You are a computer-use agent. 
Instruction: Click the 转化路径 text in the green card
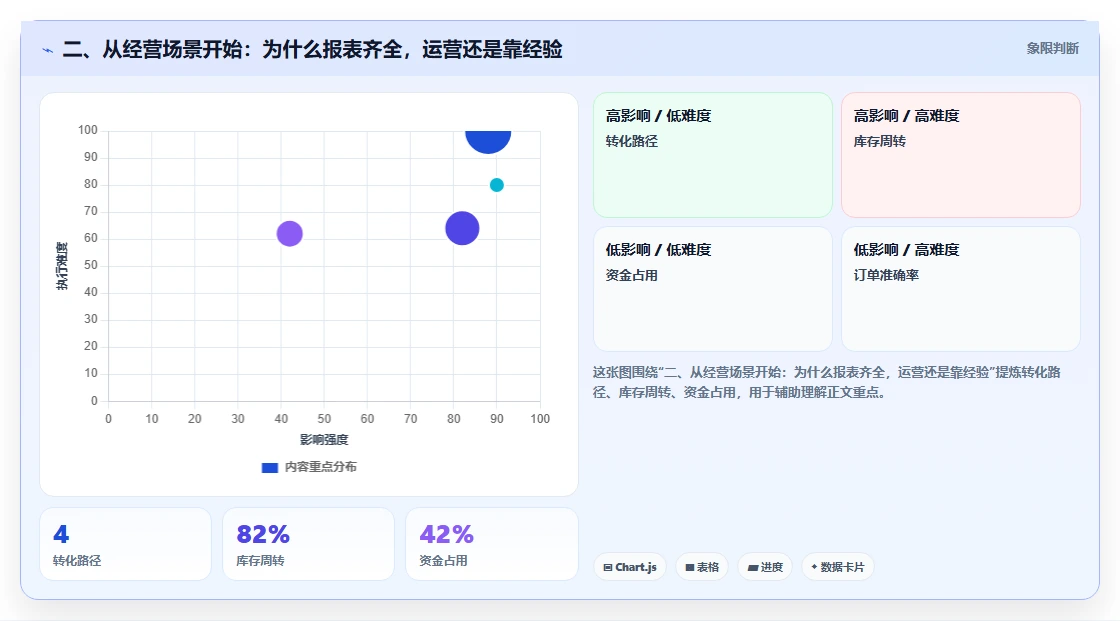coord(631,141)
